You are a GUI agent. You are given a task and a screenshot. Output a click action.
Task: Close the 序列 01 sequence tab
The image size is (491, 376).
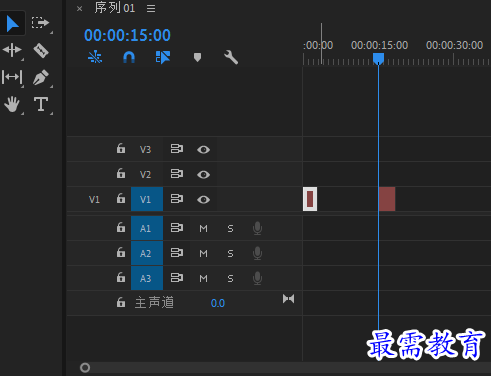79,9
